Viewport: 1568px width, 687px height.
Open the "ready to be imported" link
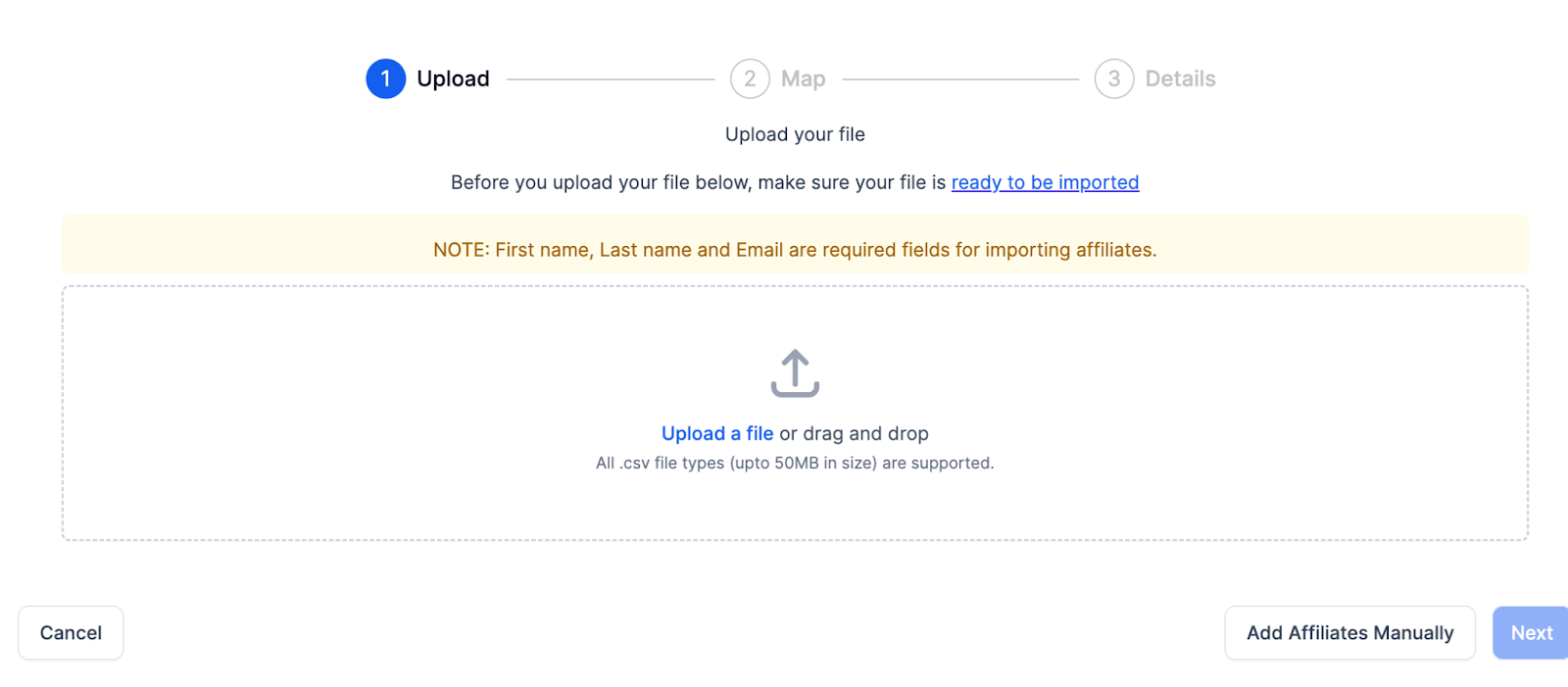pos(1045,182)
